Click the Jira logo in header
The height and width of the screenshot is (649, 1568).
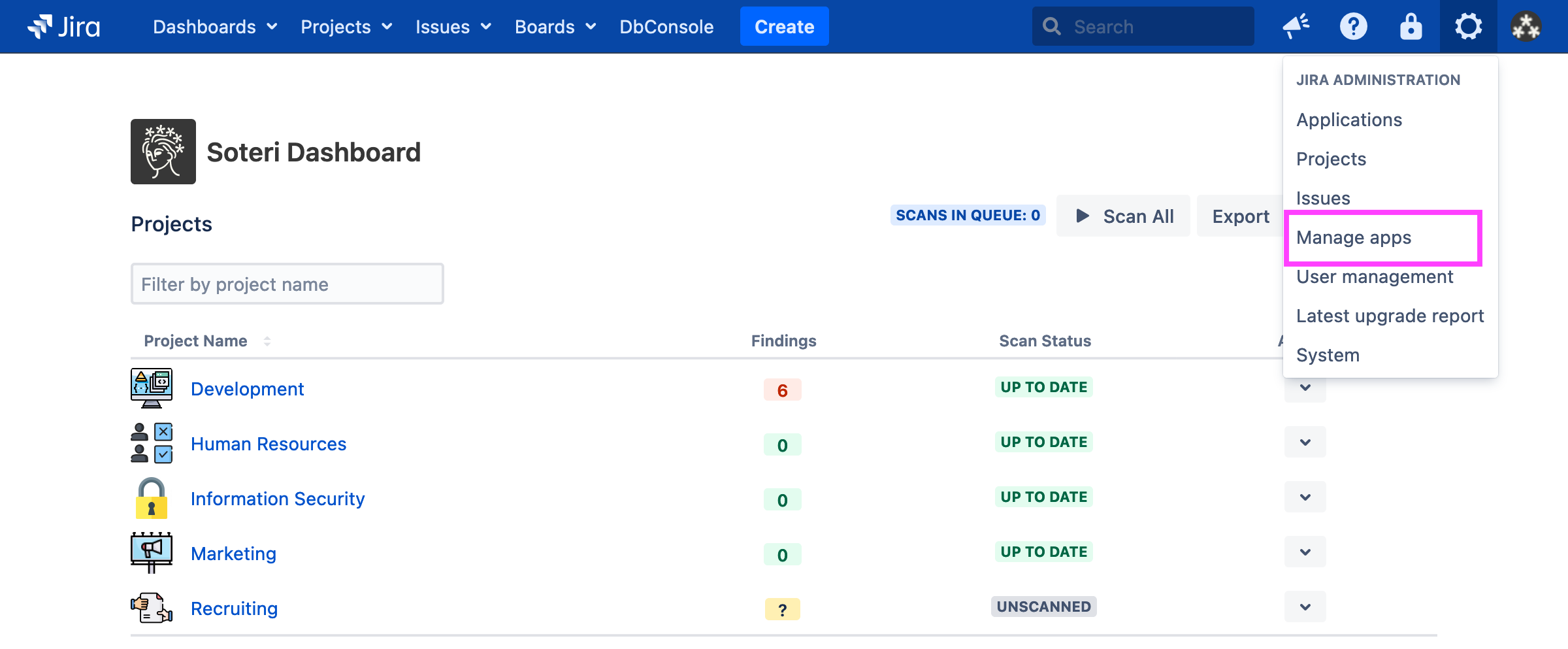tap(63, 27)
